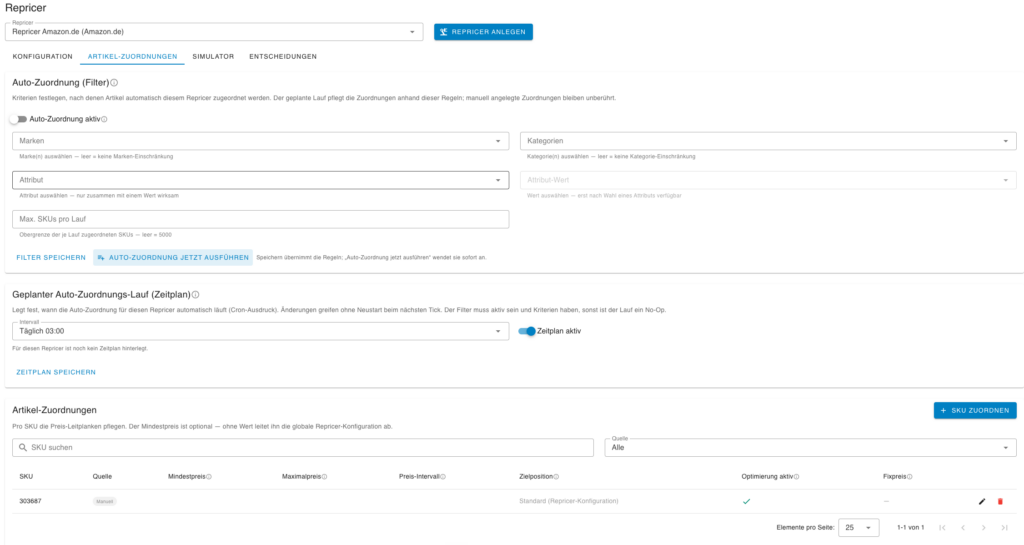The width and height of the screenshot is (1024, 545).
Task: Open the Intervall Täglich 03:00 dropdown
Action: [x=261, y=331]
